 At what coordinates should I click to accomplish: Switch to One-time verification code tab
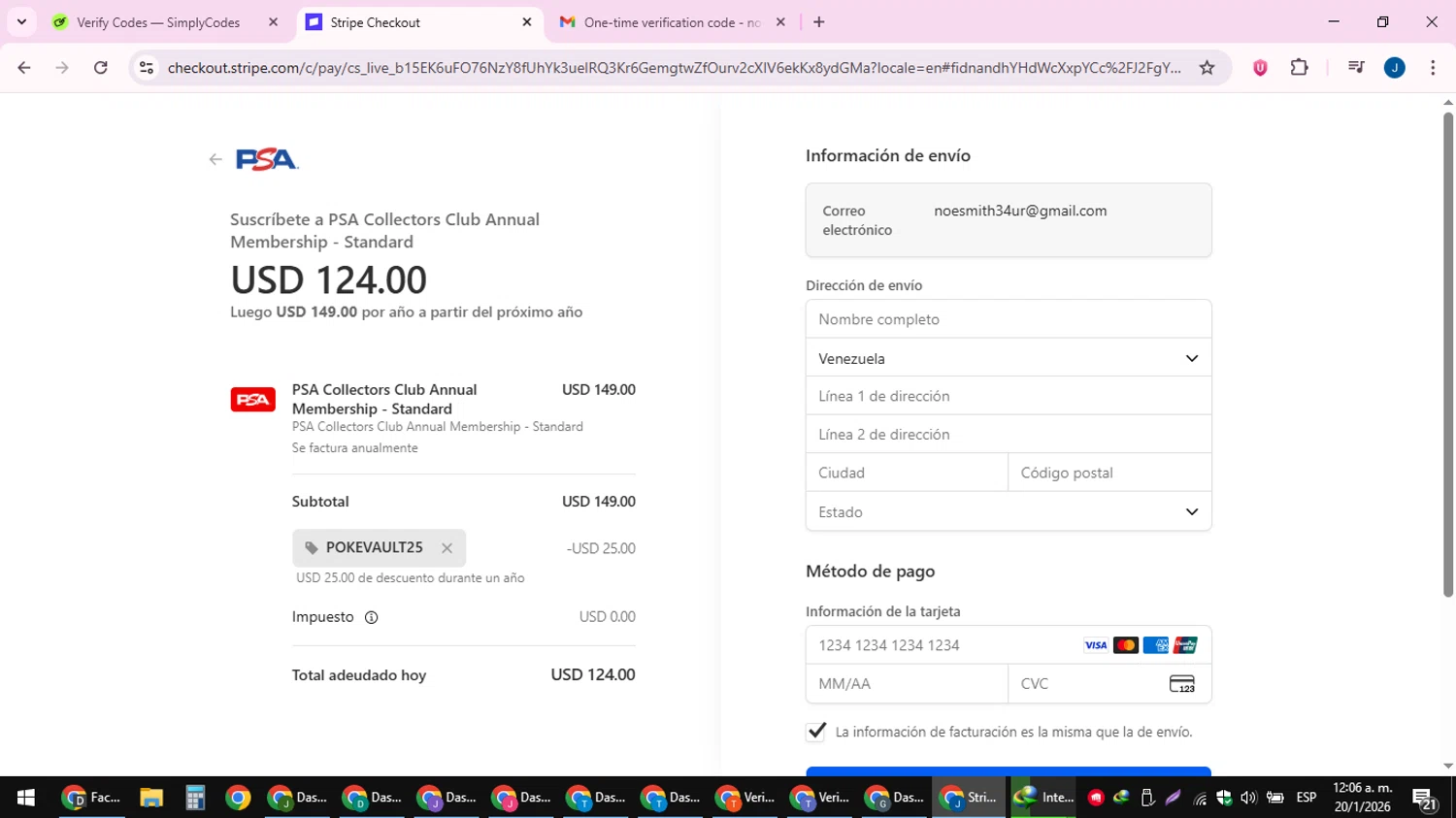[x=670, y=22]
